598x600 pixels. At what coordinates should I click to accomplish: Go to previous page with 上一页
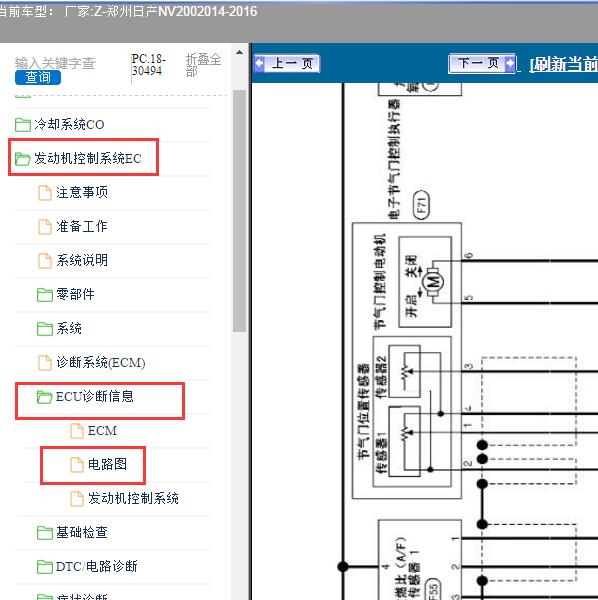coord(287,64)
